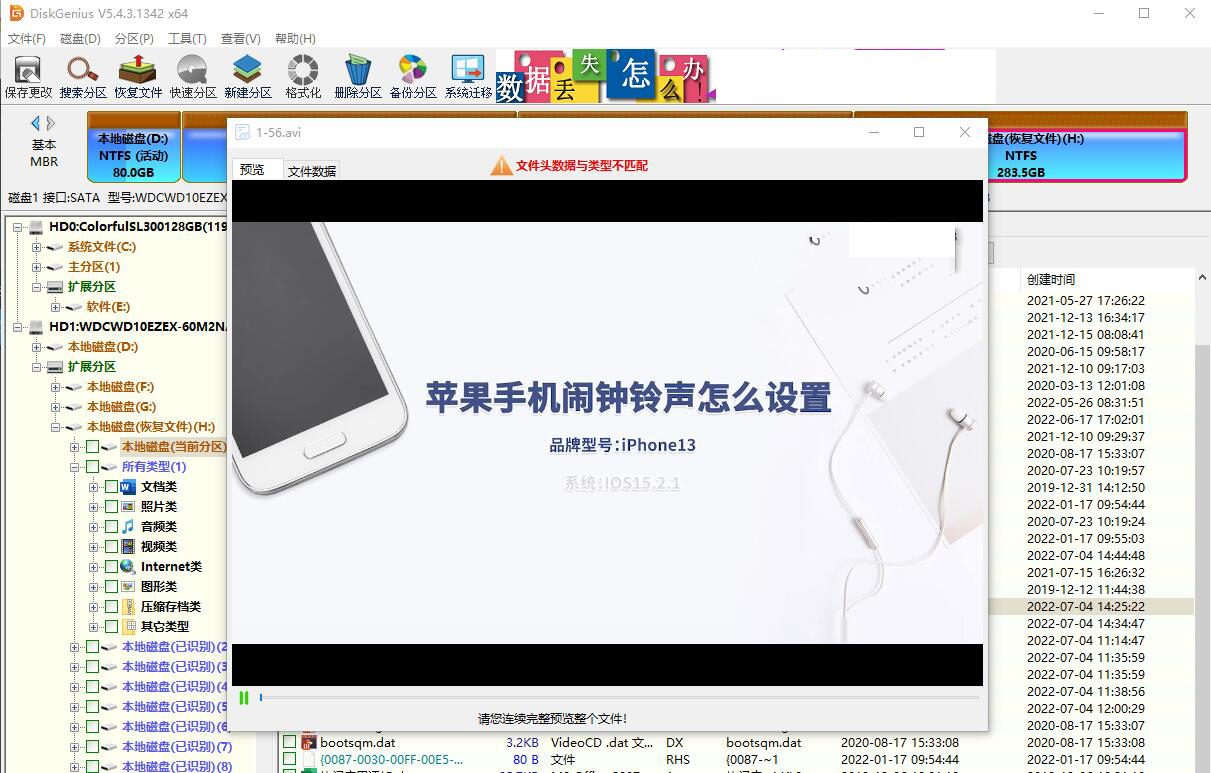Select the film icon beside 视频类

pos(128,547)
